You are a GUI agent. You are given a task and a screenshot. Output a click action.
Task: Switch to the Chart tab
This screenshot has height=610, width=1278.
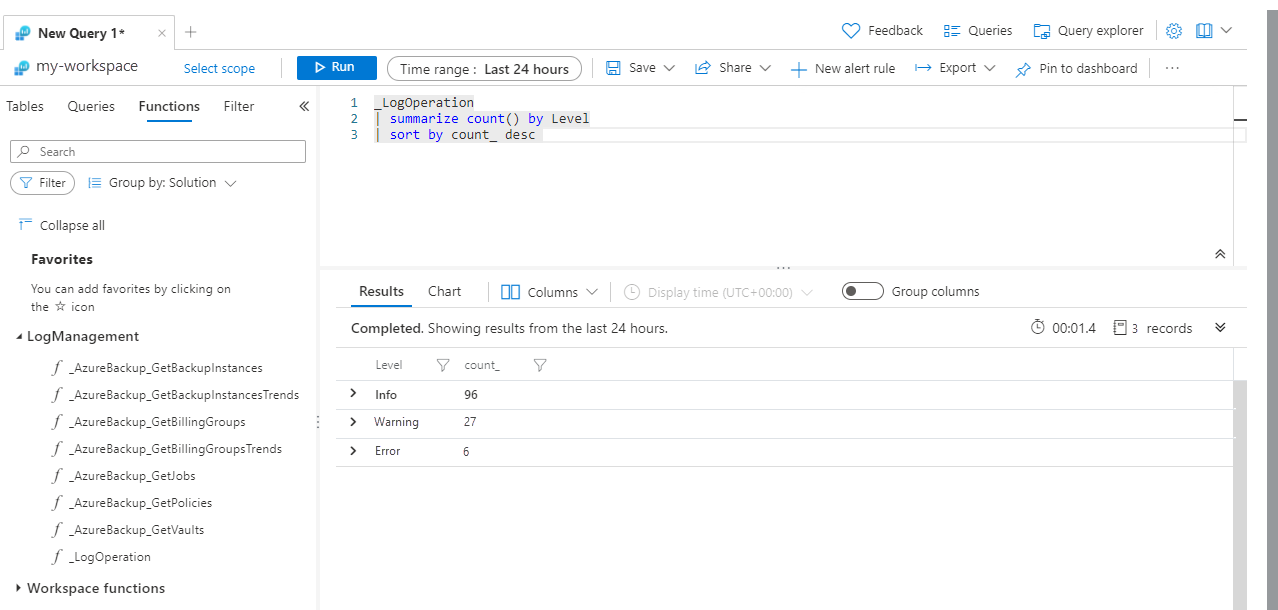click(444, 292)
